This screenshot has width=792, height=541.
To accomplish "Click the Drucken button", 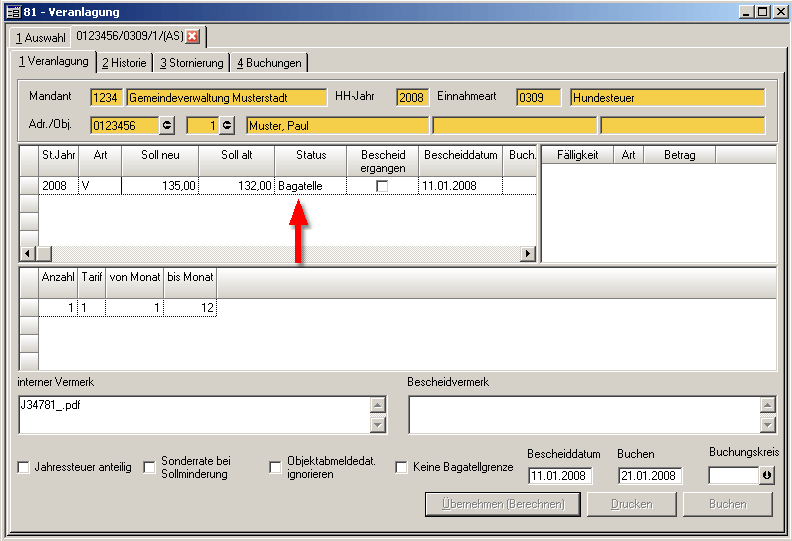I will coord(631,504).
